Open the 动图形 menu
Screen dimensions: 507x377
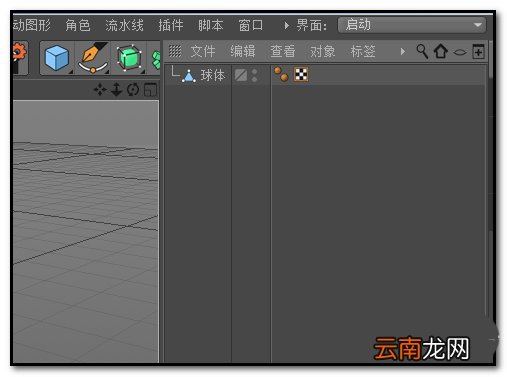[32, 25]
